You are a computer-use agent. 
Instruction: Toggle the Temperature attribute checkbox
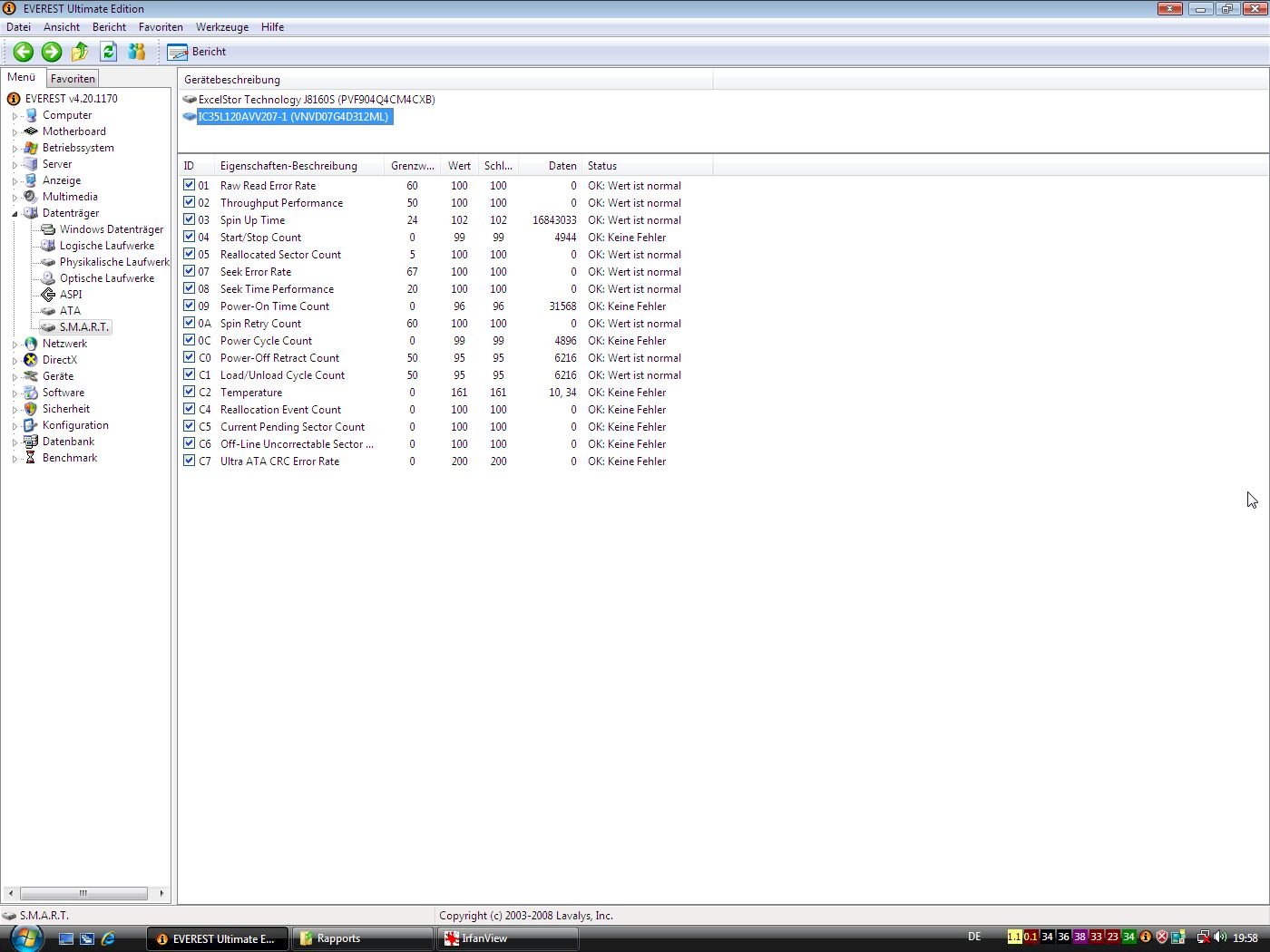189,392
